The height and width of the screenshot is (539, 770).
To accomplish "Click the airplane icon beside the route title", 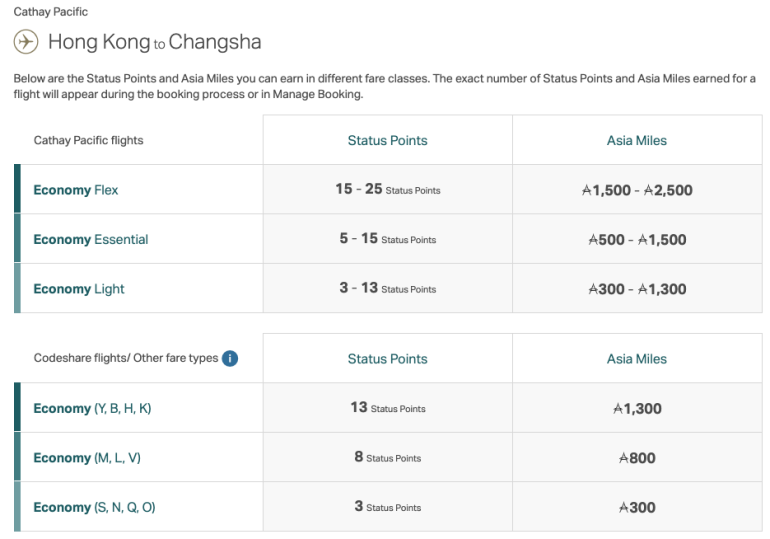I will coord(26,42).
